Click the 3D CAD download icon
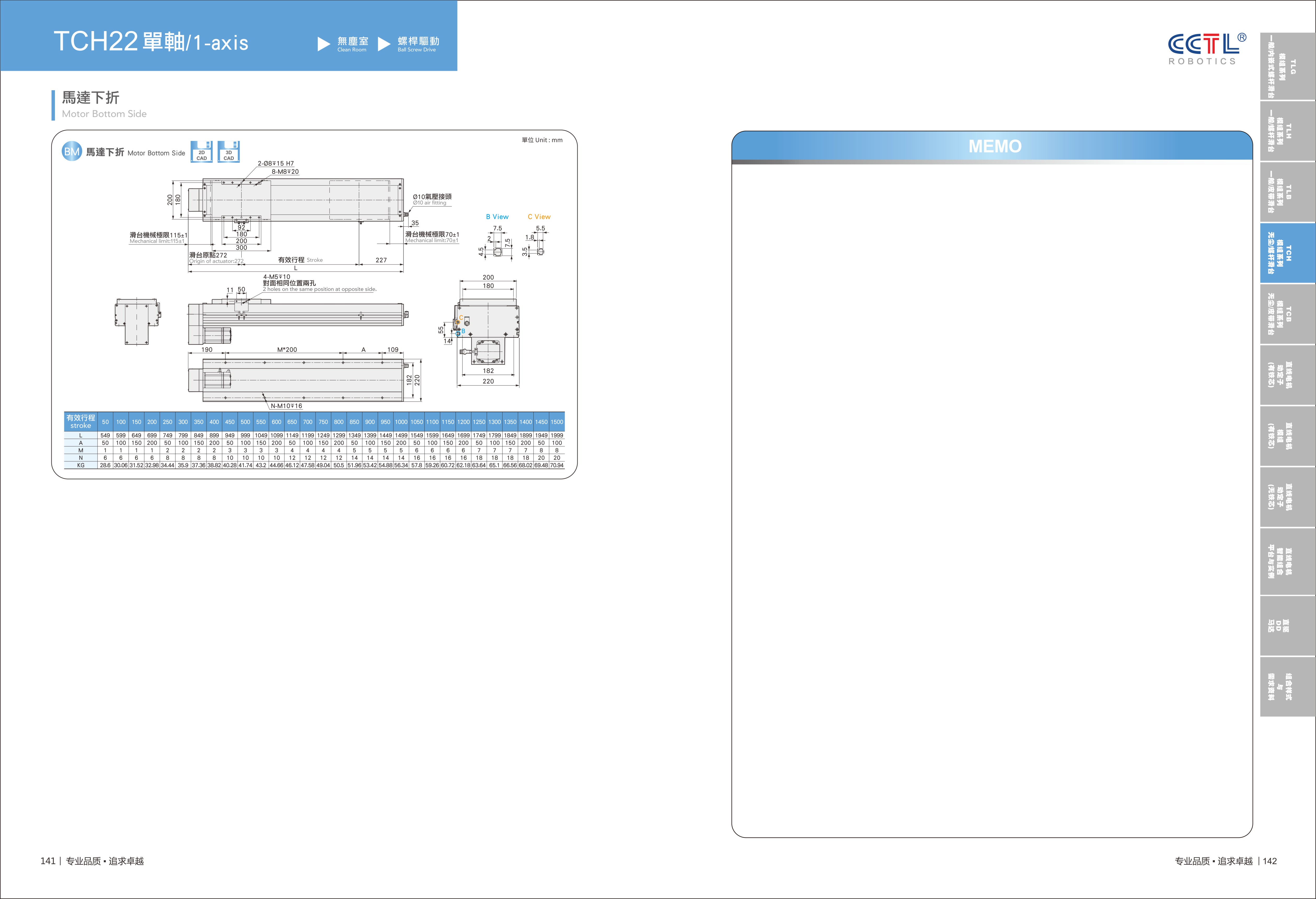This screenshot has width=1316, height=899. click(229, 152)
